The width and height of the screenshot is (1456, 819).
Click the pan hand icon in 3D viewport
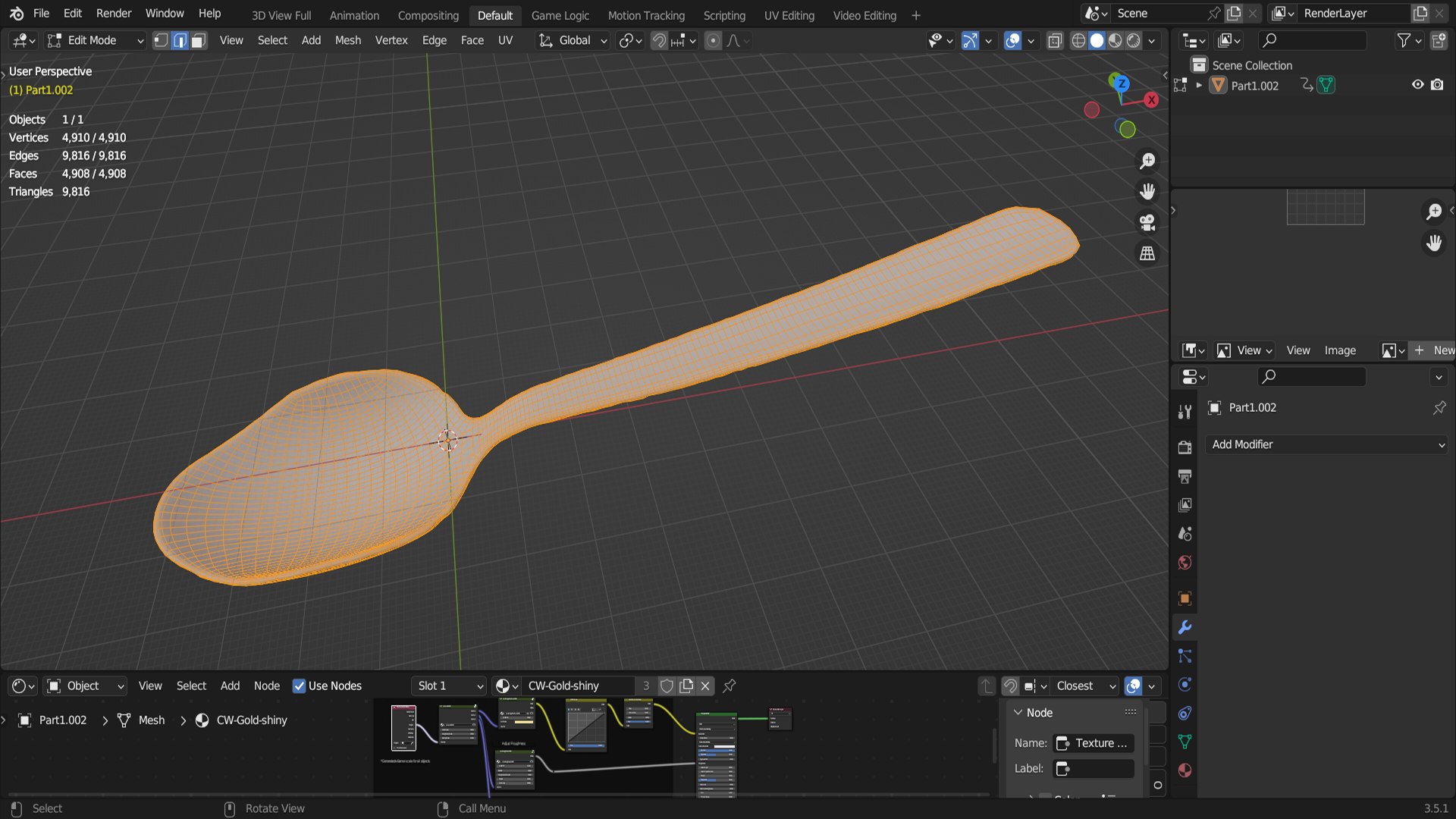(x=1147, y=191)
